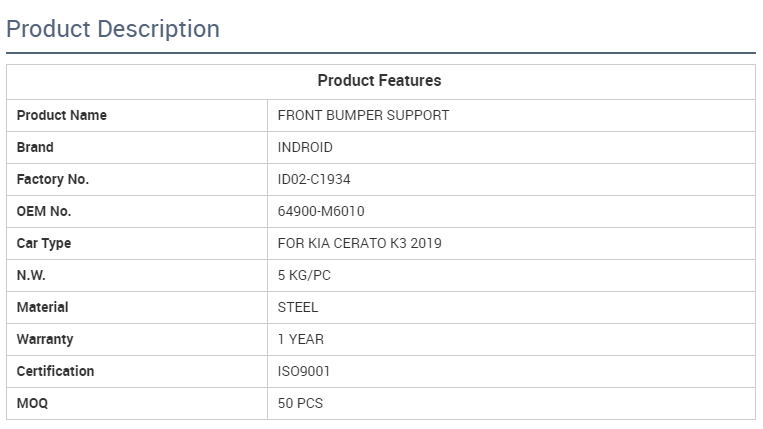Click the 5 KG/PC weight value
Viewport: 763px width, 429px height.
tap(304, 275)
